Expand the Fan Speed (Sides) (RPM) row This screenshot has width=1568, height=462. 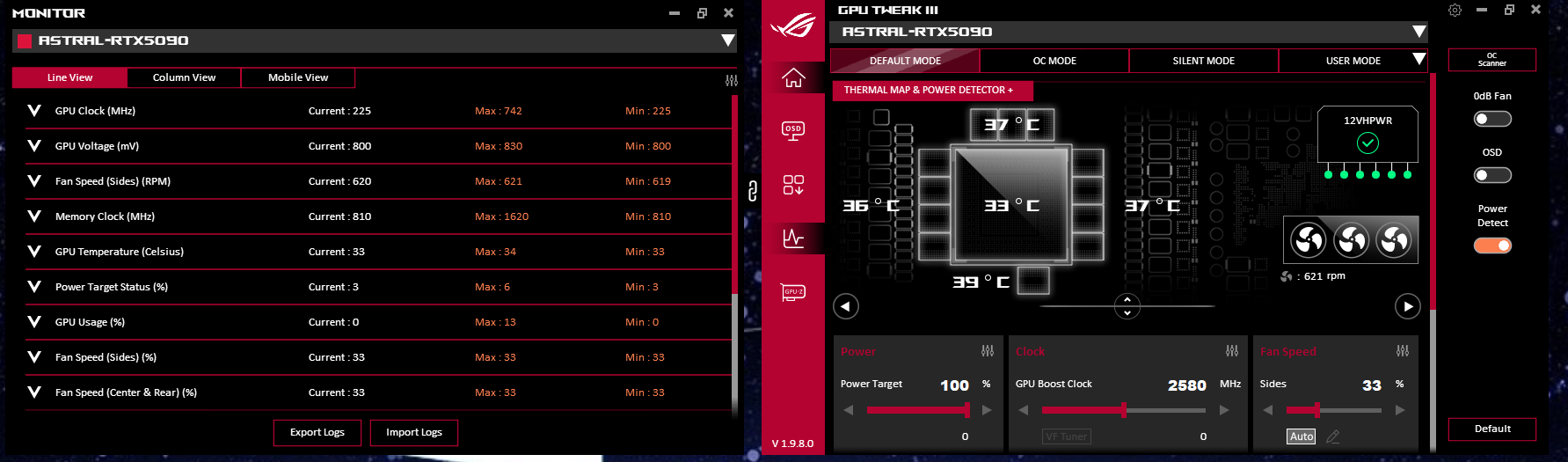click(34, 181)
